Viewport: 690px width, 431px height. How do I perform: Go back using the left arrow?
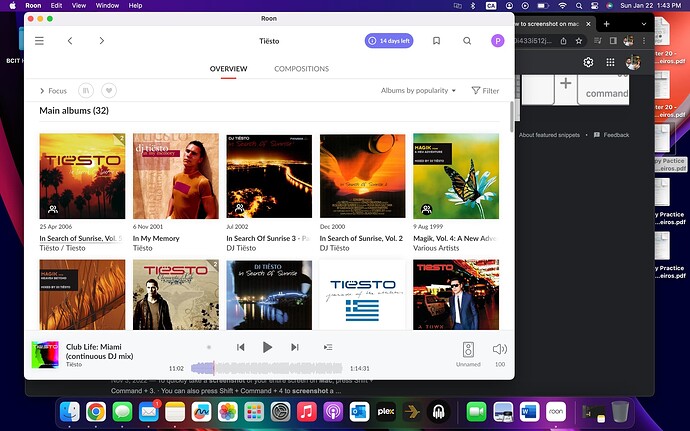(x=70, y=41)
